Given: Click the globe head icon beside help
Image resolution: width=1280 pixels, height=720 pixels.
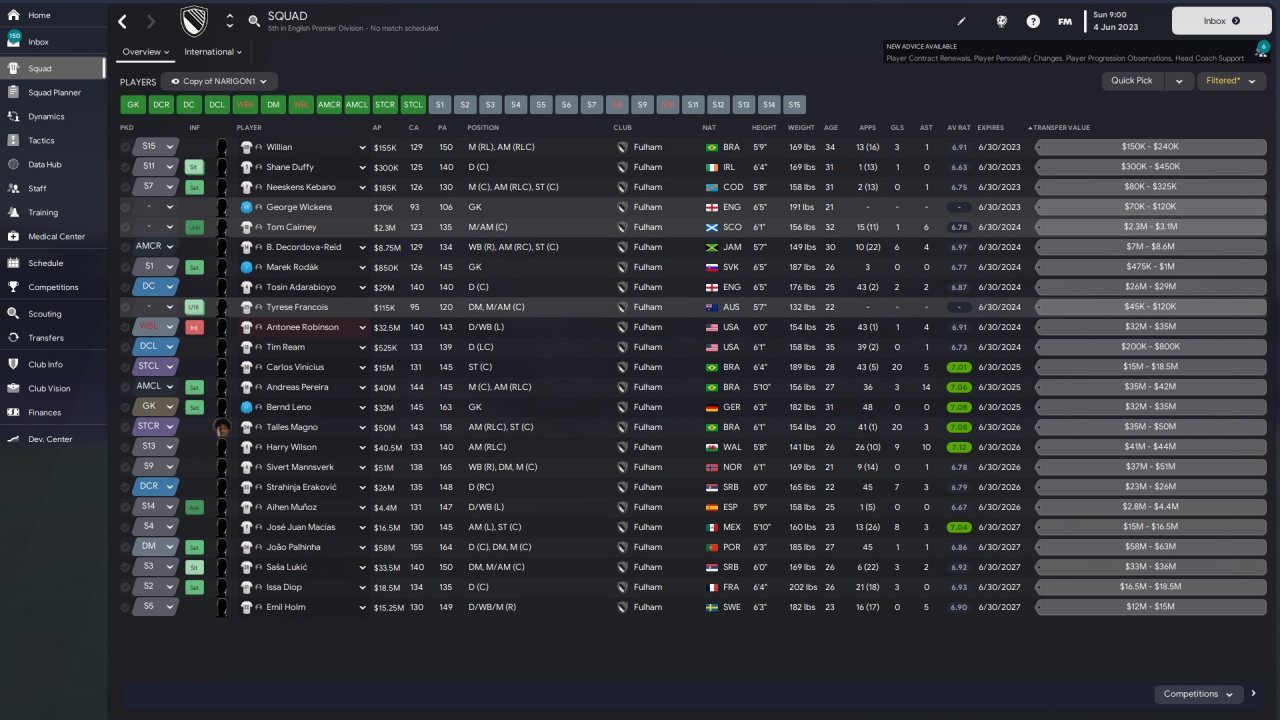Looking at the screenshot, I should (x=1001, y=21).
